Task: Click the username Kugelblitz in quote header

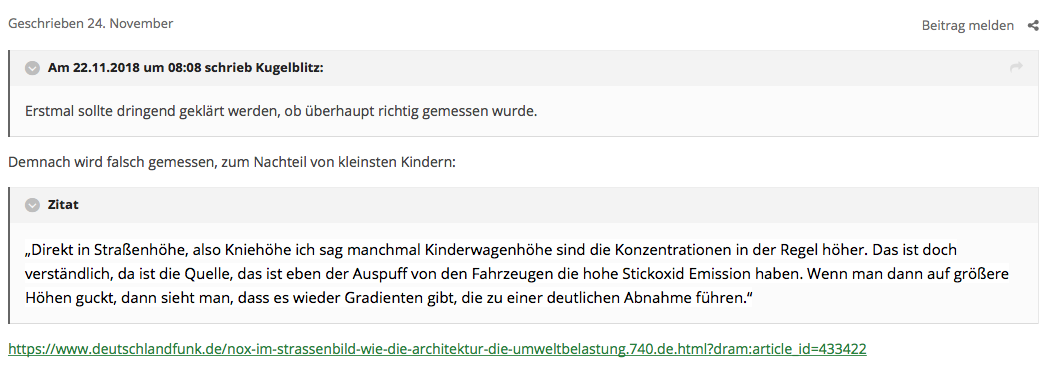Action: click(289, 68)
